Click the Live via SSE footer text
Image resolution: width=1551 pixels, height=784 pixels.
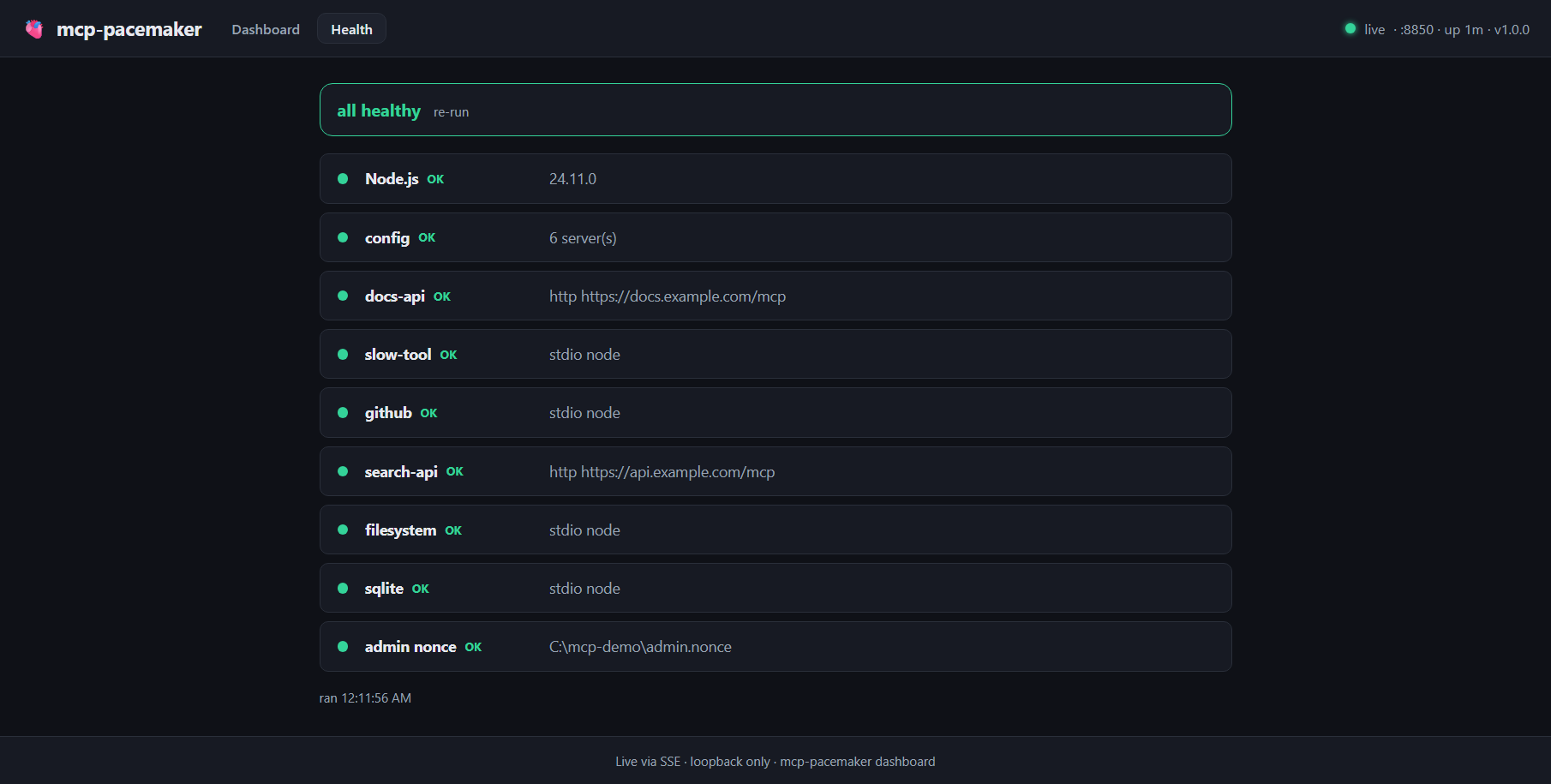click(x=648, y=761)
